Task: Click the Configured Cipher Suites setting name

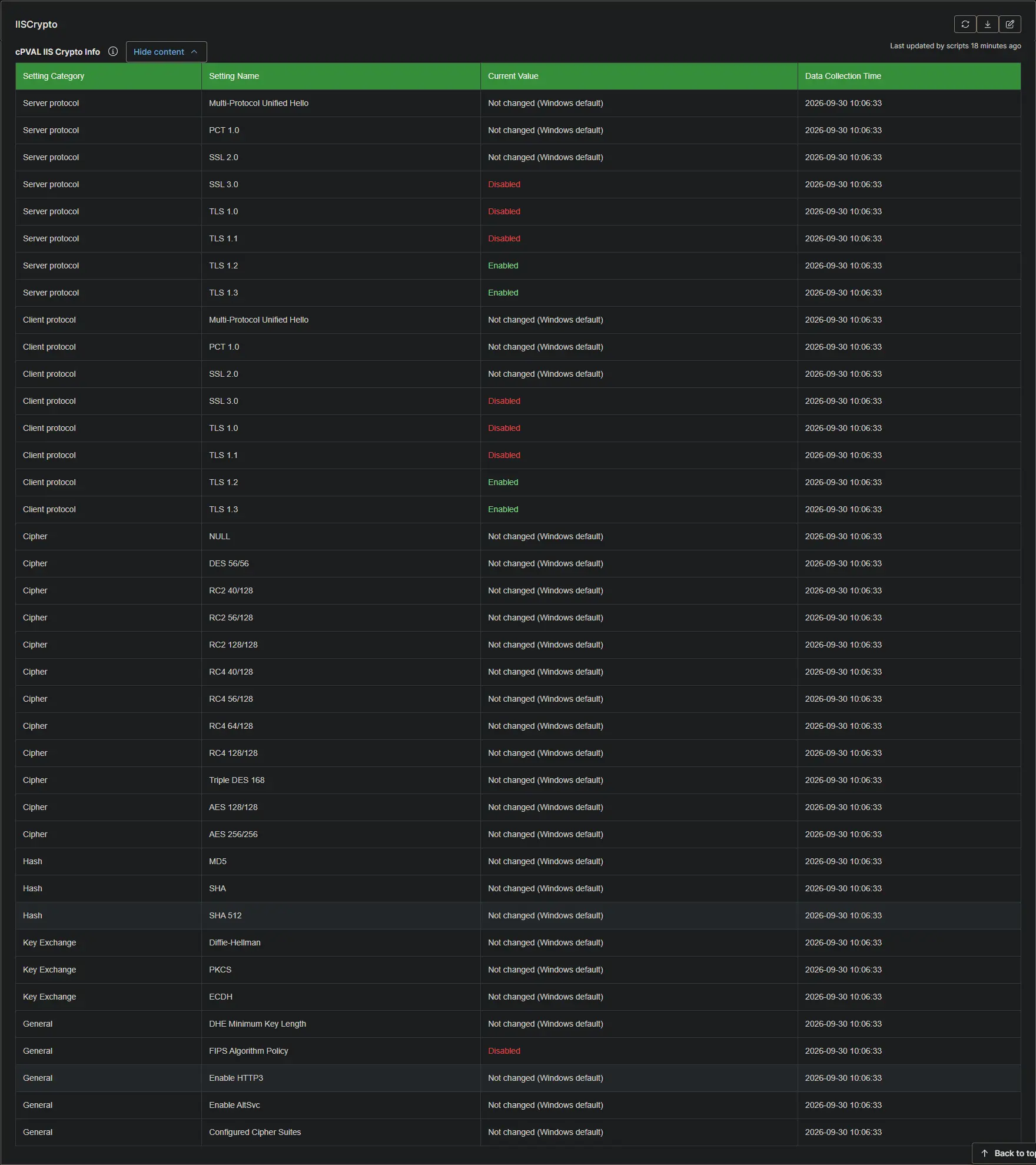Action: (x=255, y=1132)
